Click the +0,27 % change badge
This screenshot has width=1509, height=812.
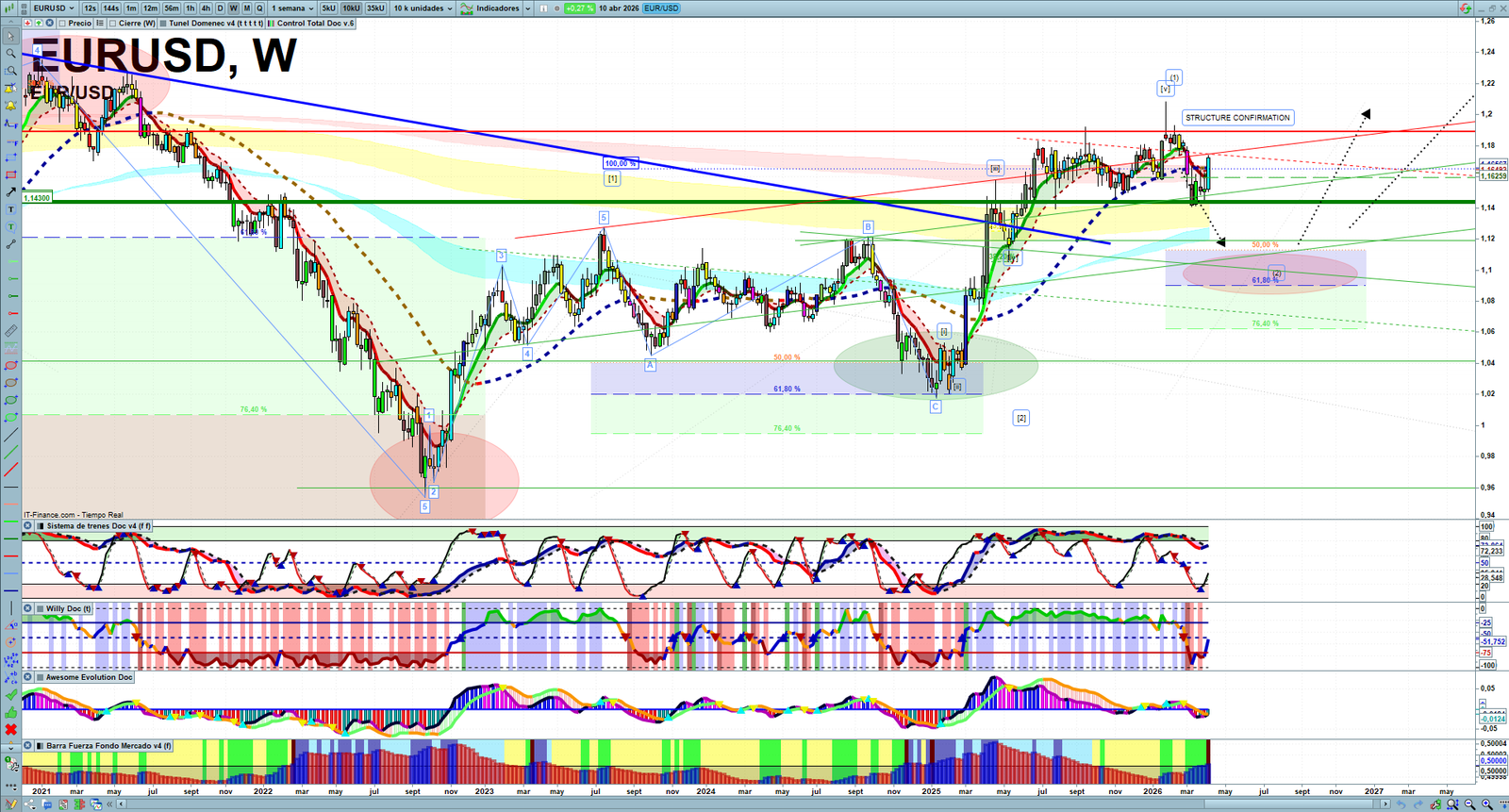click(579, 8)
